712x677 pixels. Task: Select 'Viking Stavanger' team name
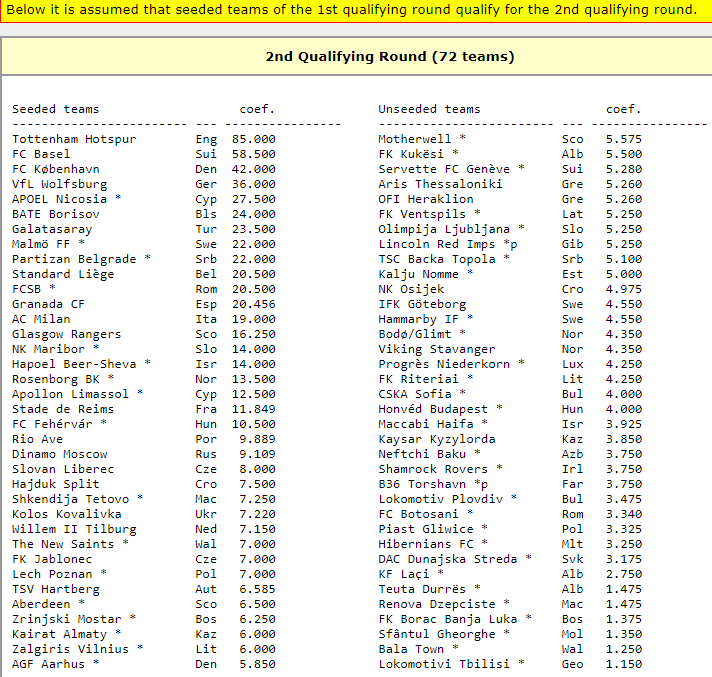pyautogui.click(x=437, y=349)
